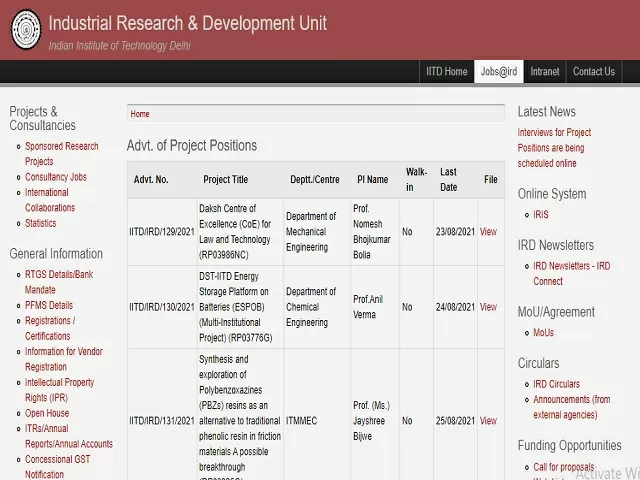View file for advt IITD/IRD/130/2021
Image resolution: width=640 pixels, height=480 pixels.
pyautogui.click(x=488, y=307)
